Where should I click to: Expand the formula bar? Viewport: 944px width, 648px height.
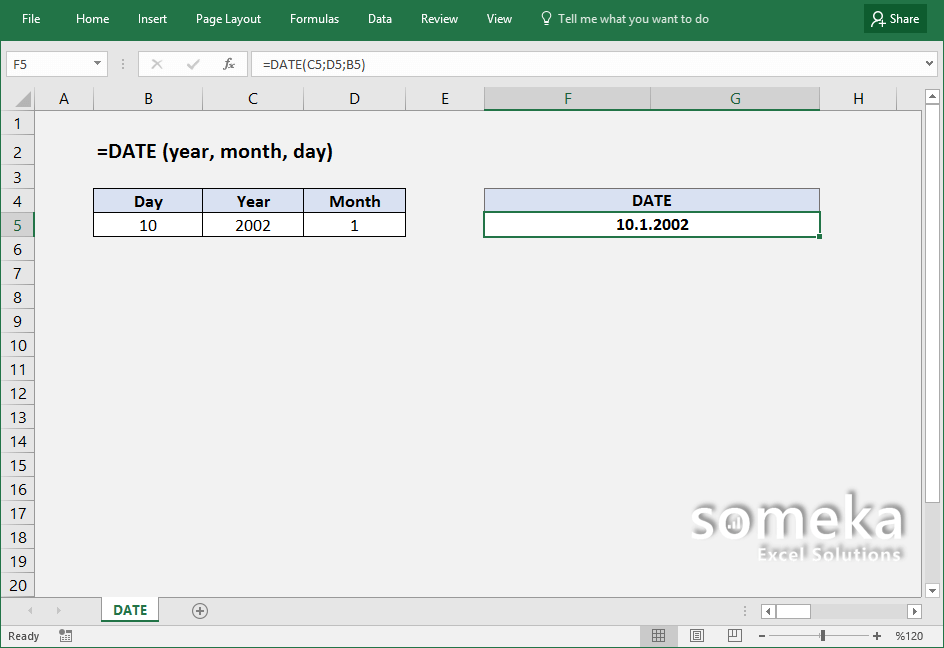coord(929,63)
